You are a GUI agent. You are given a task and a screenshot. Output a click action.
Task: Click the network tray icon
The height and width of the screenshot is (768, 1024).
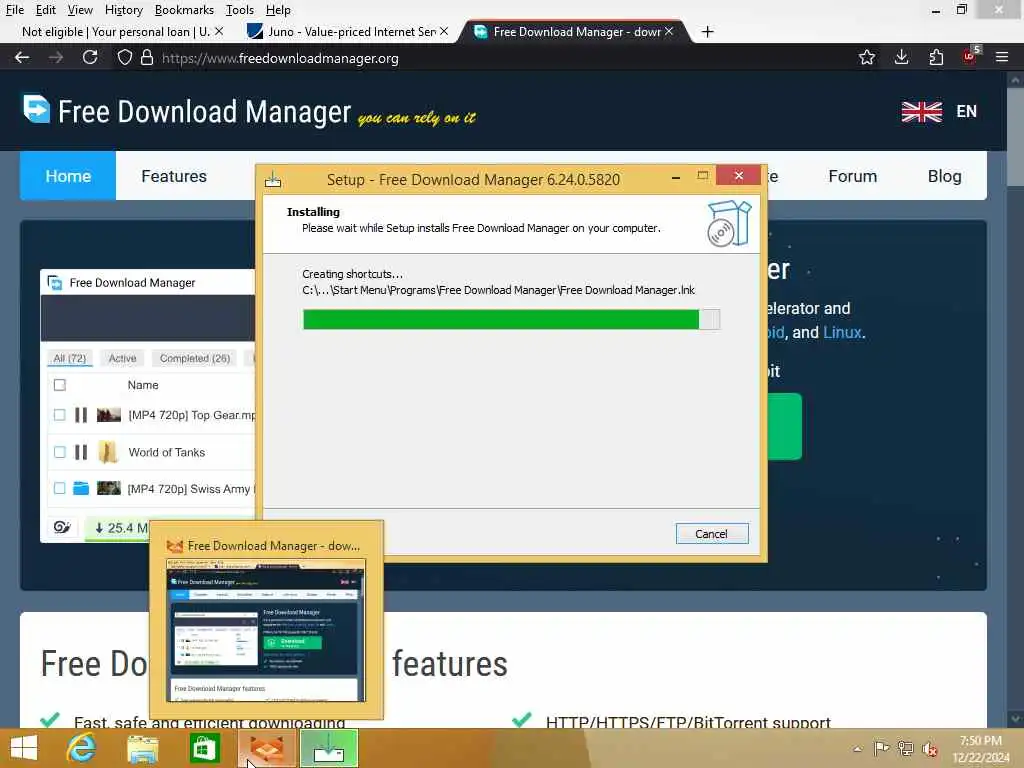(x=905, y=748)
